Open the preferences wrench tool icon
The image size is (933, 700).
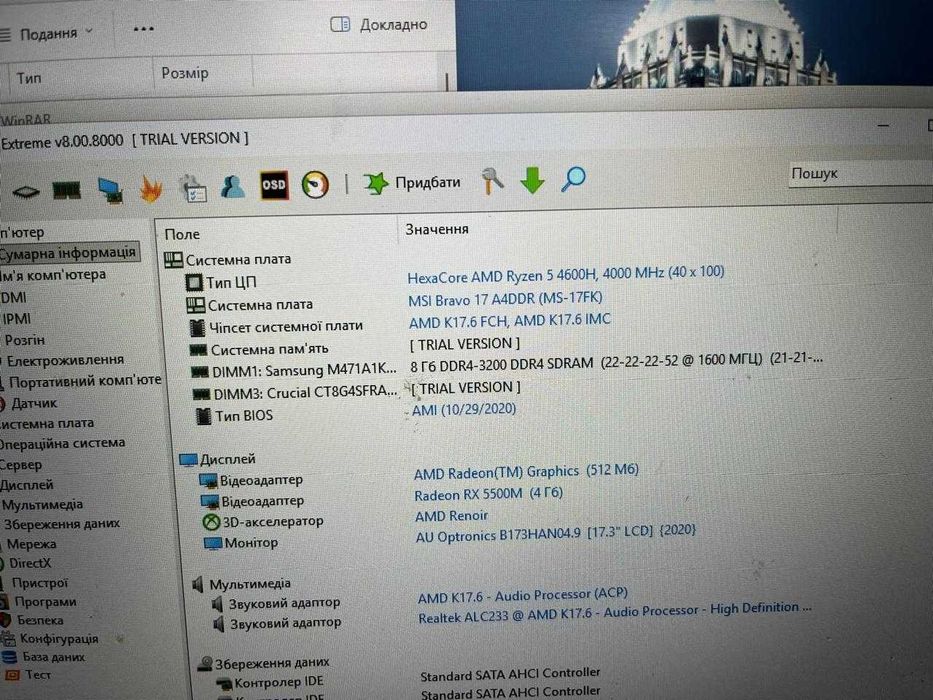(493, 181)
